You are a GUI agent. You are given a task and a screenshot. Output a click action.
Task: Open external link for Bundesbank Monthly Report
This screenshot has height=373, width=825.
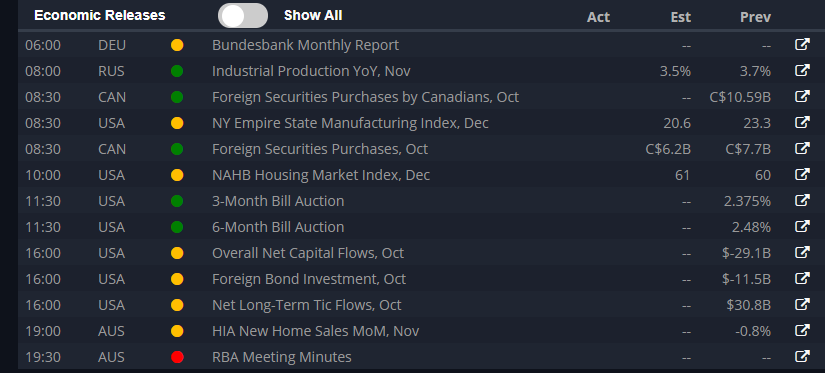tap(802, 45)
